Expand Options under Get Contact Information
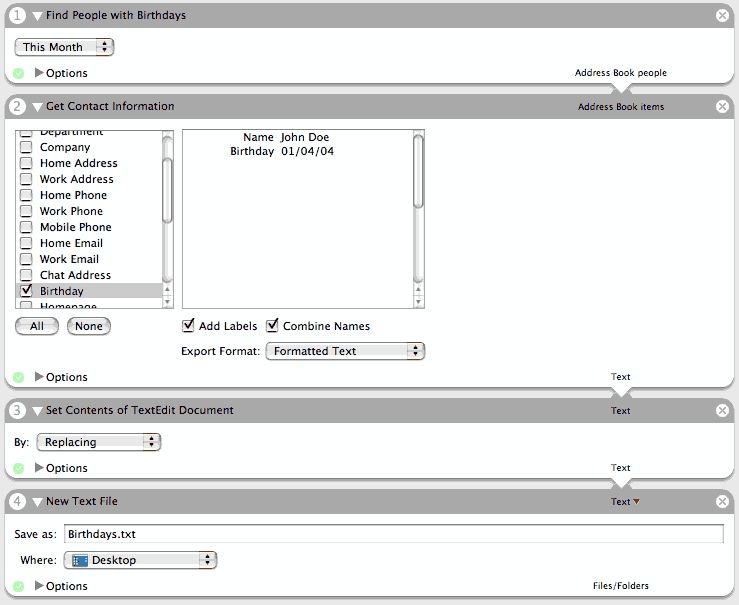Viewport: 739px width, 605px height. click(39, 376)
